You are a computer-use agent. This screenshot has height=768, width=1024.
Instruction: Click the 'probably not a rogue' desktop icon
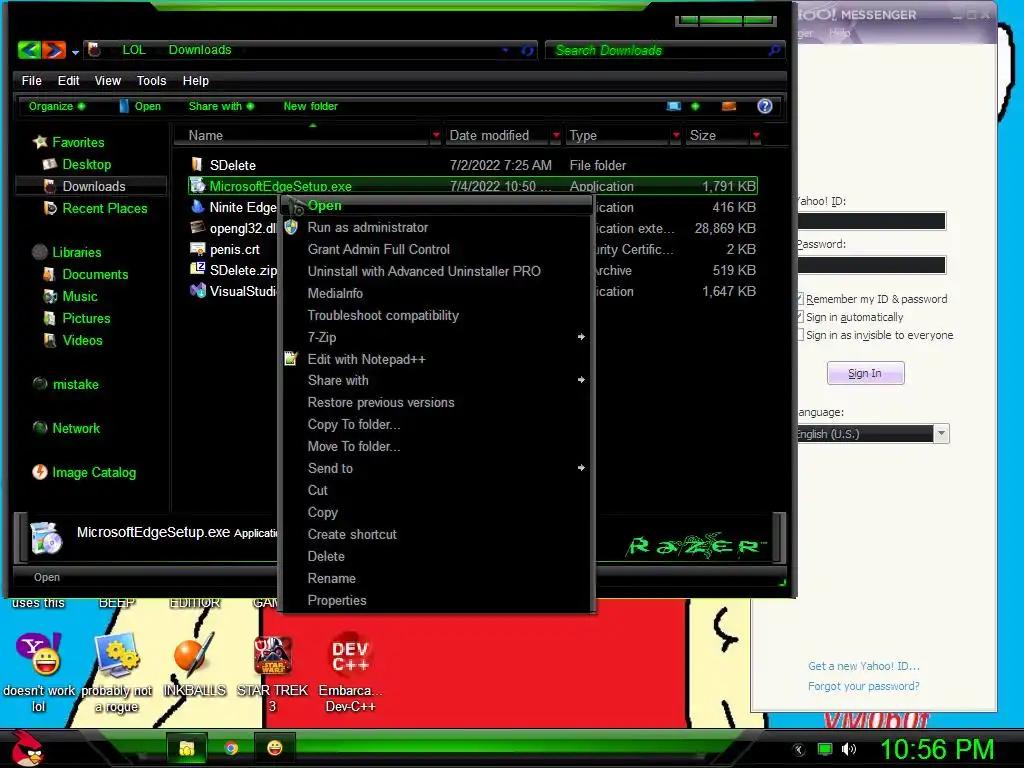click(117, 654)
